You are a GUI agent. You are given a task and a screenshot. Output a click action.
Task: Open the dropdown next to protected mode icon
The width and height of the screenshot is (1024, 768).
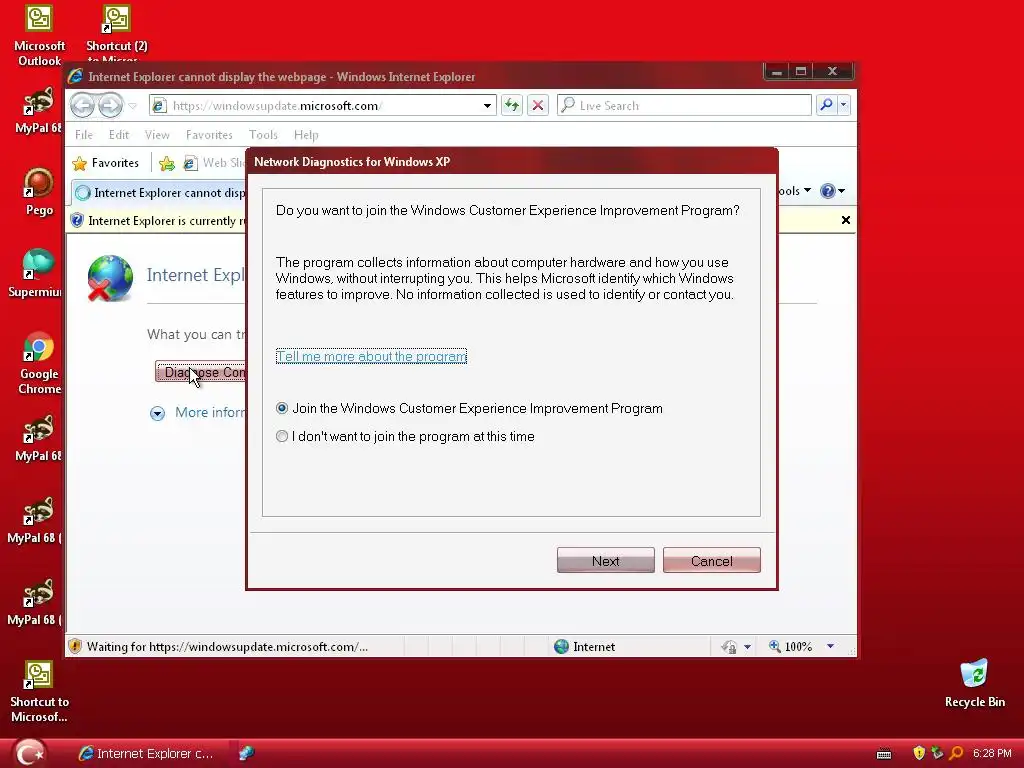[748, 647]
